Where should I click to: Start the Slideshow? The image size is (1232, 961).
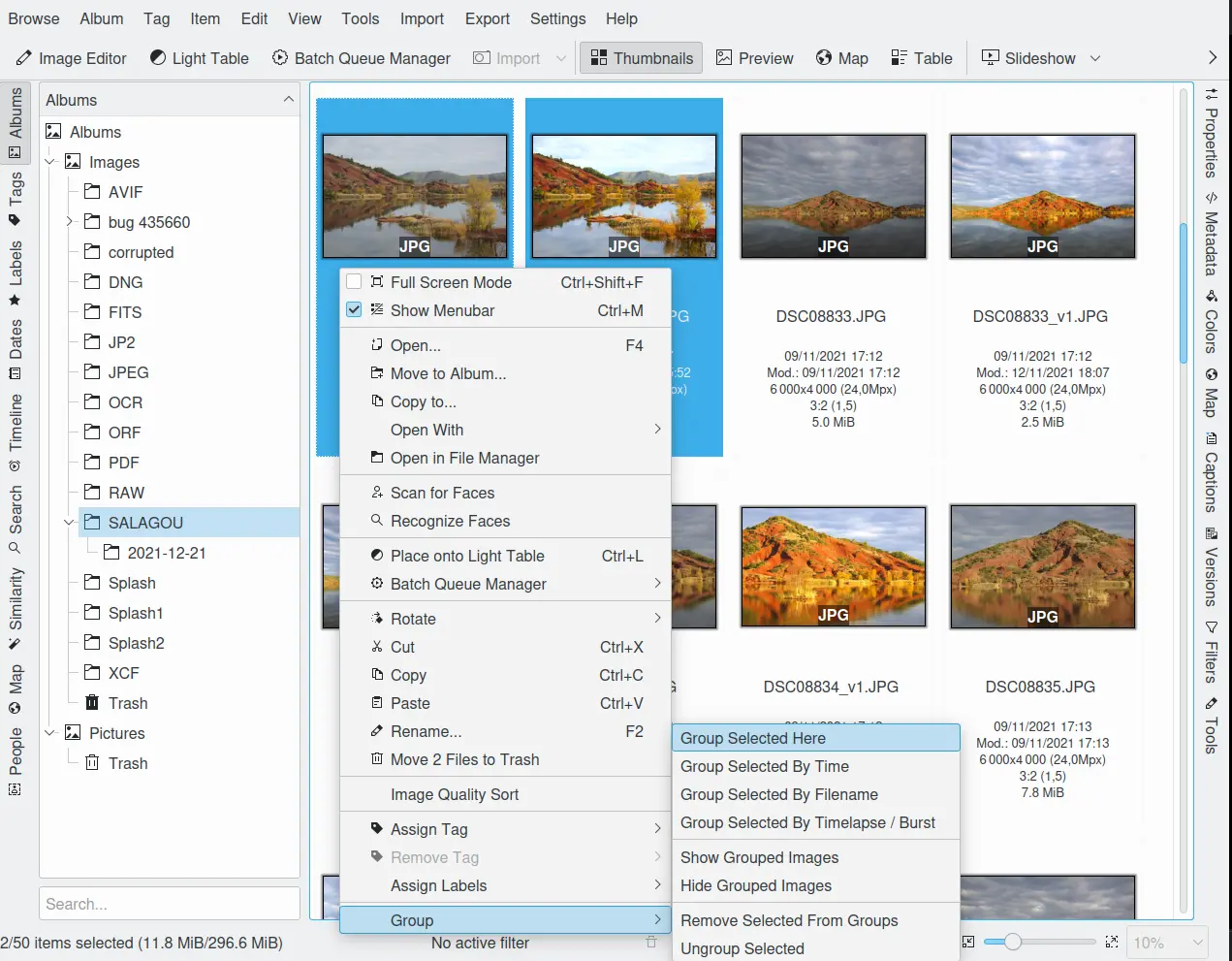(1028, 58)
